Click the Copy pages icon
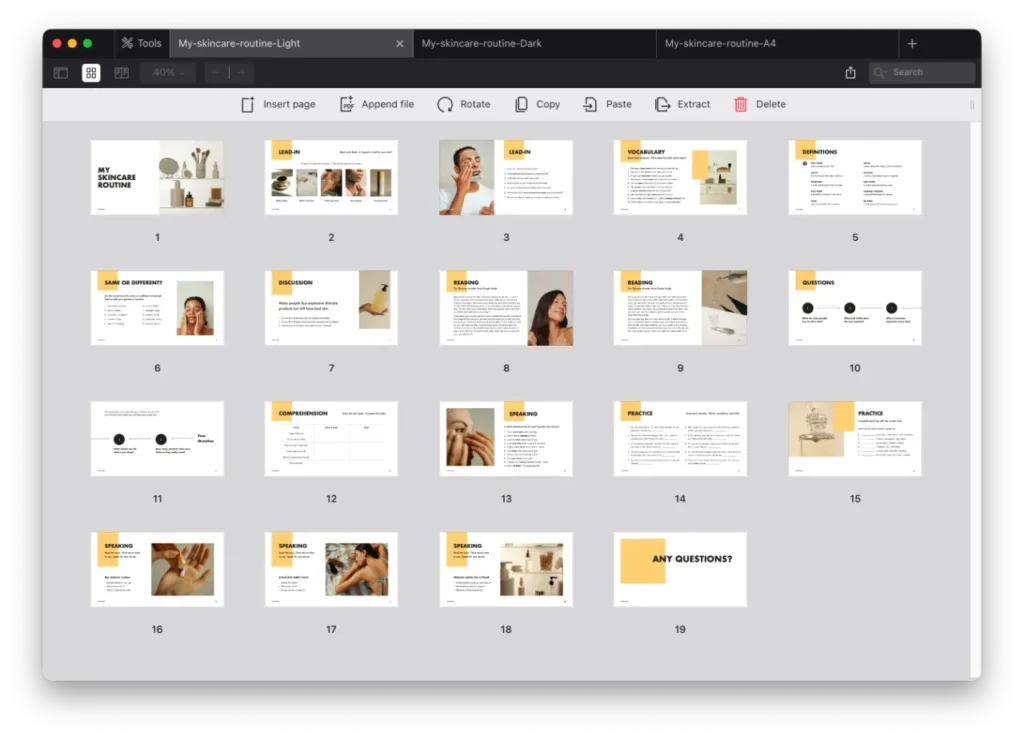This screenshot has width=1024, height=737. coord(521,104)
